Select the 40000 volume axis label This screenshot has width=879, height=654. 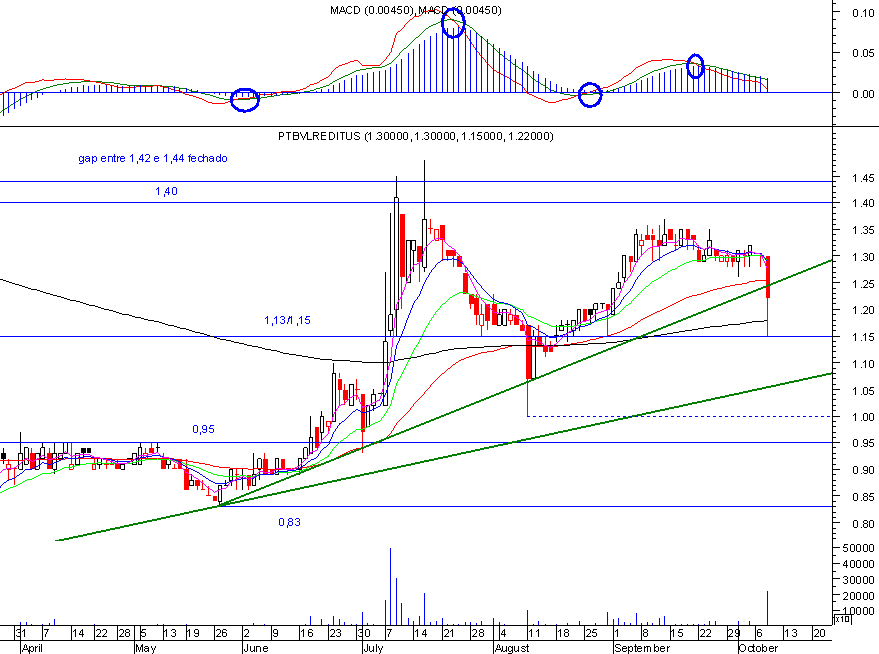(x=858, y=564)
